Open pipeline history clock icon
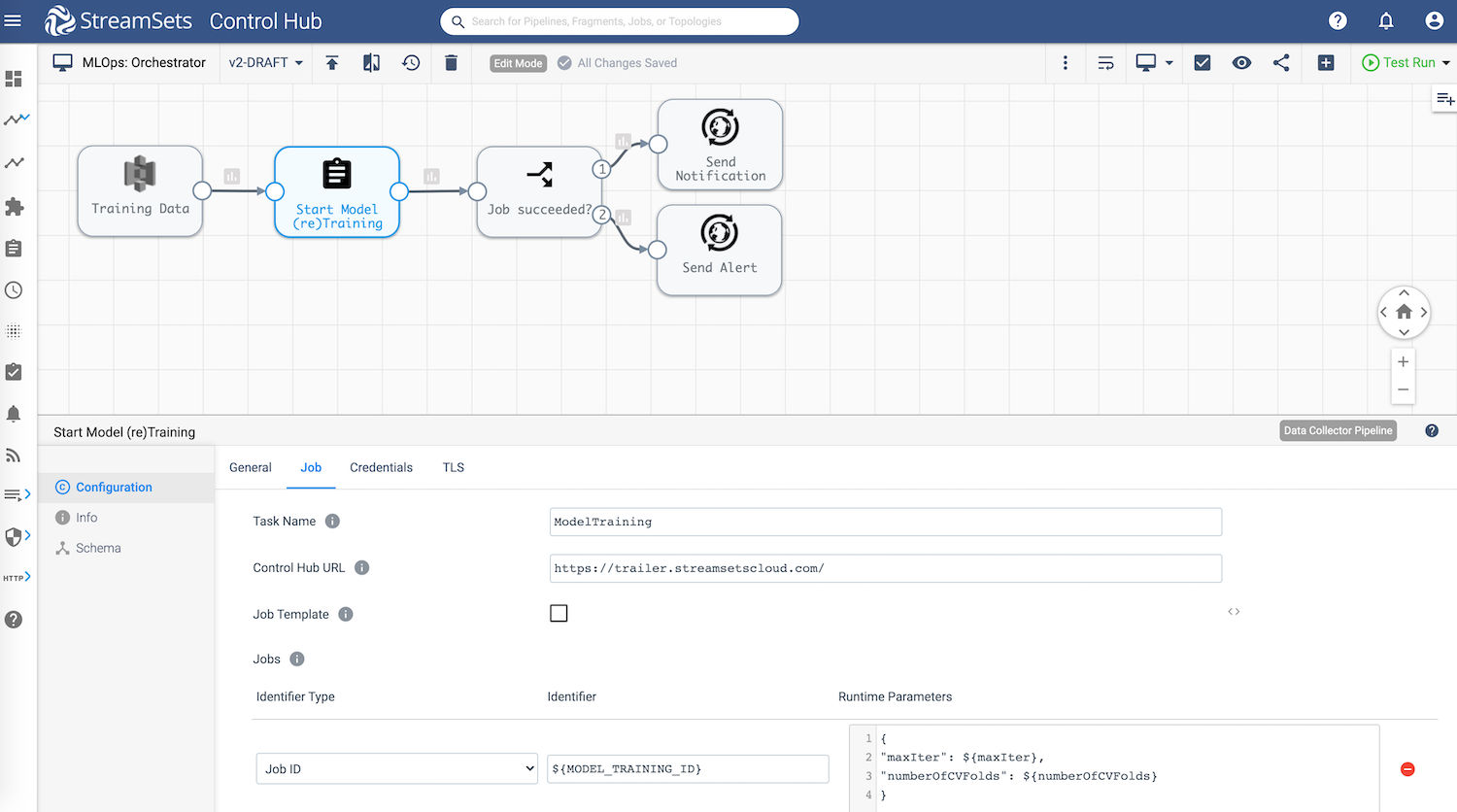The width and height of the screenshot is (1457, 812). click(411, 63)
